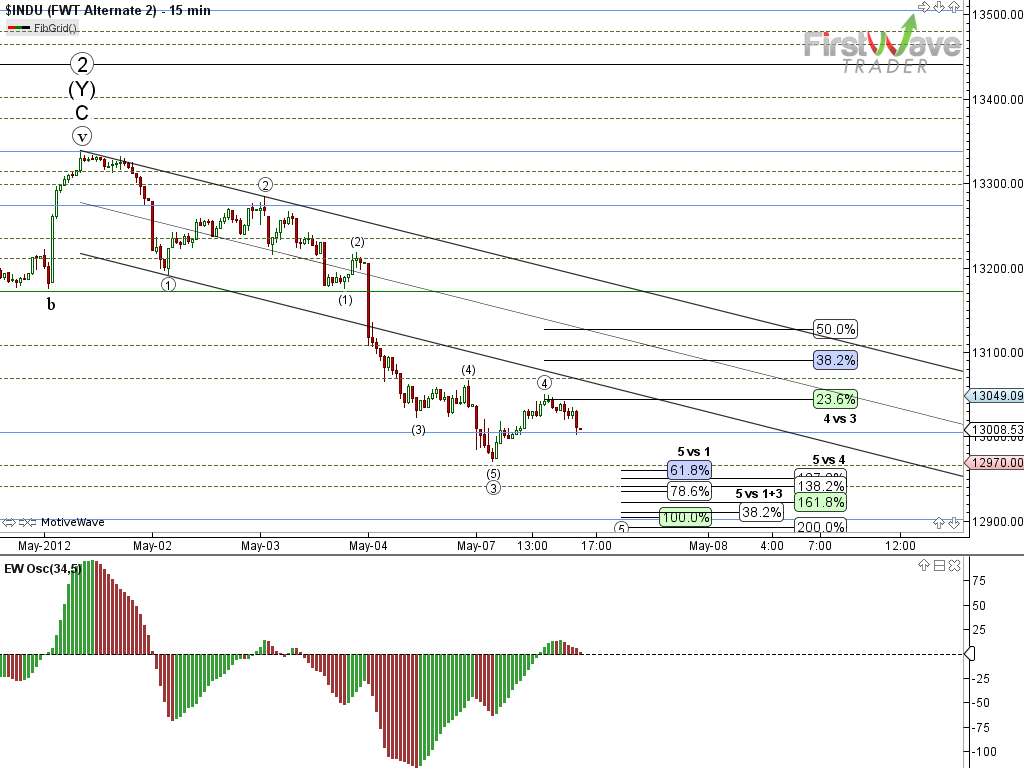This screenshot has height=768, width=1024.
Task: Click the 13049.09 price axis marker
Action: tap(995, 396)
